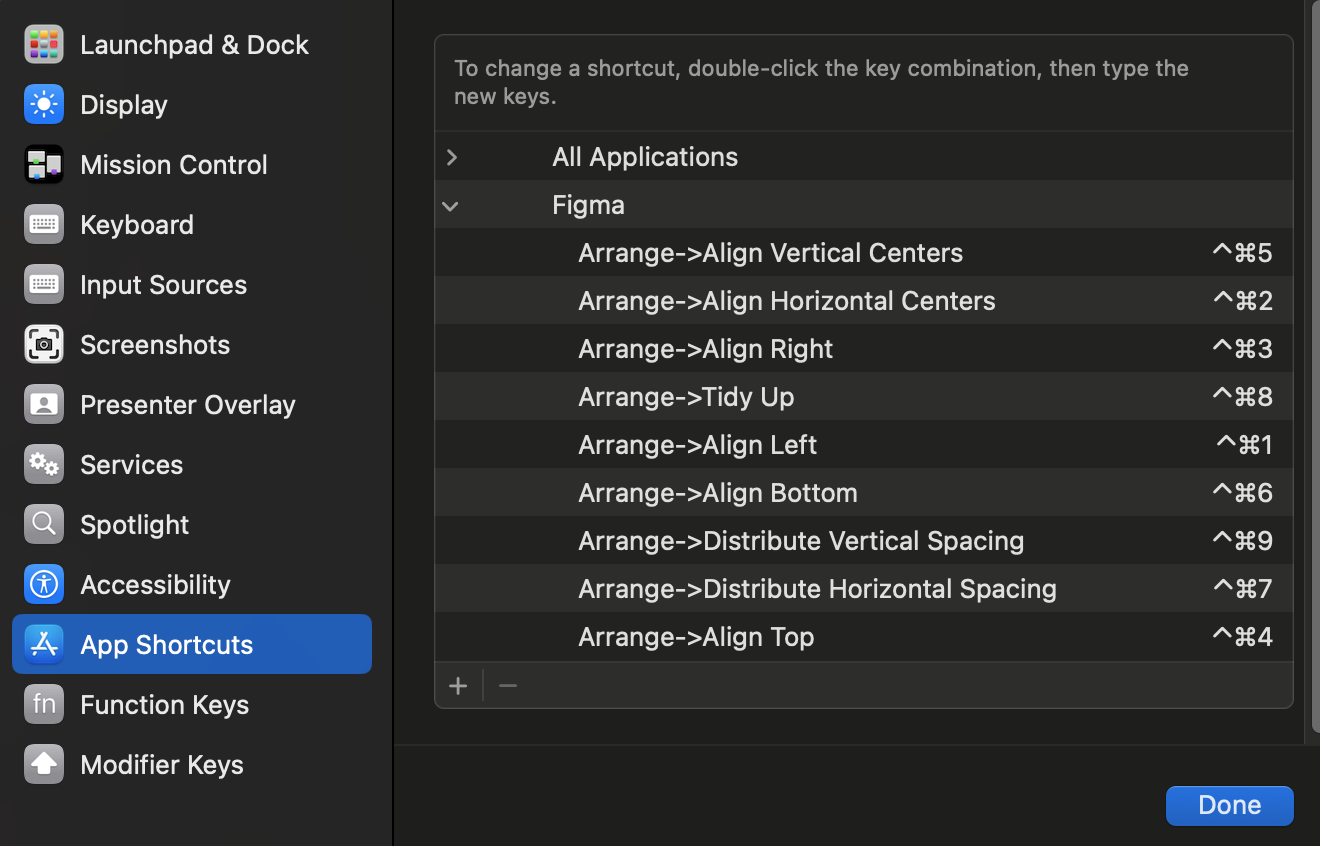
Task: Go to Screenshots section
Action: pyautogui.click(x=192, y=345)
